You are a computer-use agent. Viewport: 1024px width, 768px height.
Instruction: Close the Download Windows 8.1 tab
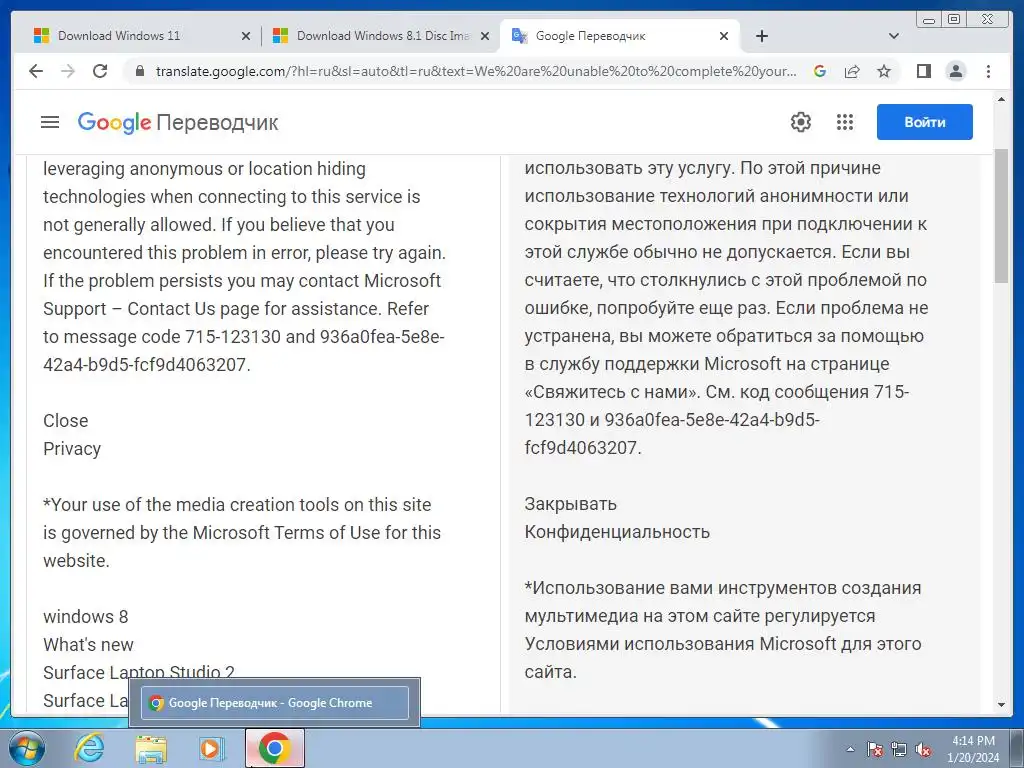click(485, 36)
